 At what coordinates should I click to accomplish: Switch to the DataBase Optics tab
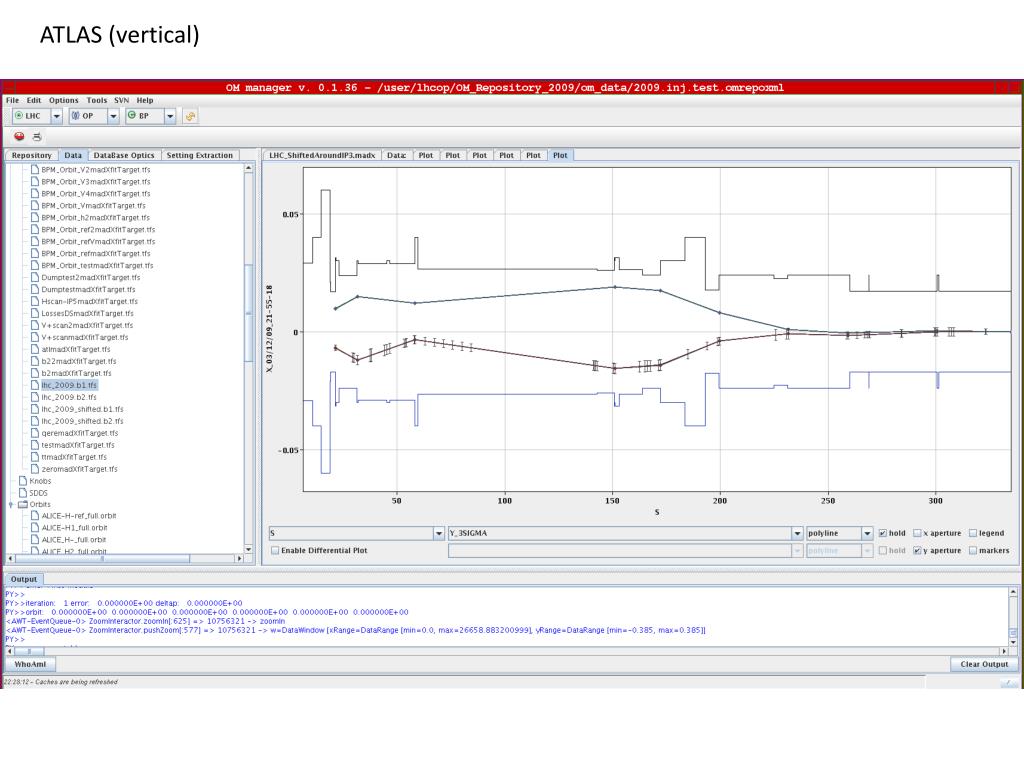tap(123, 155)
